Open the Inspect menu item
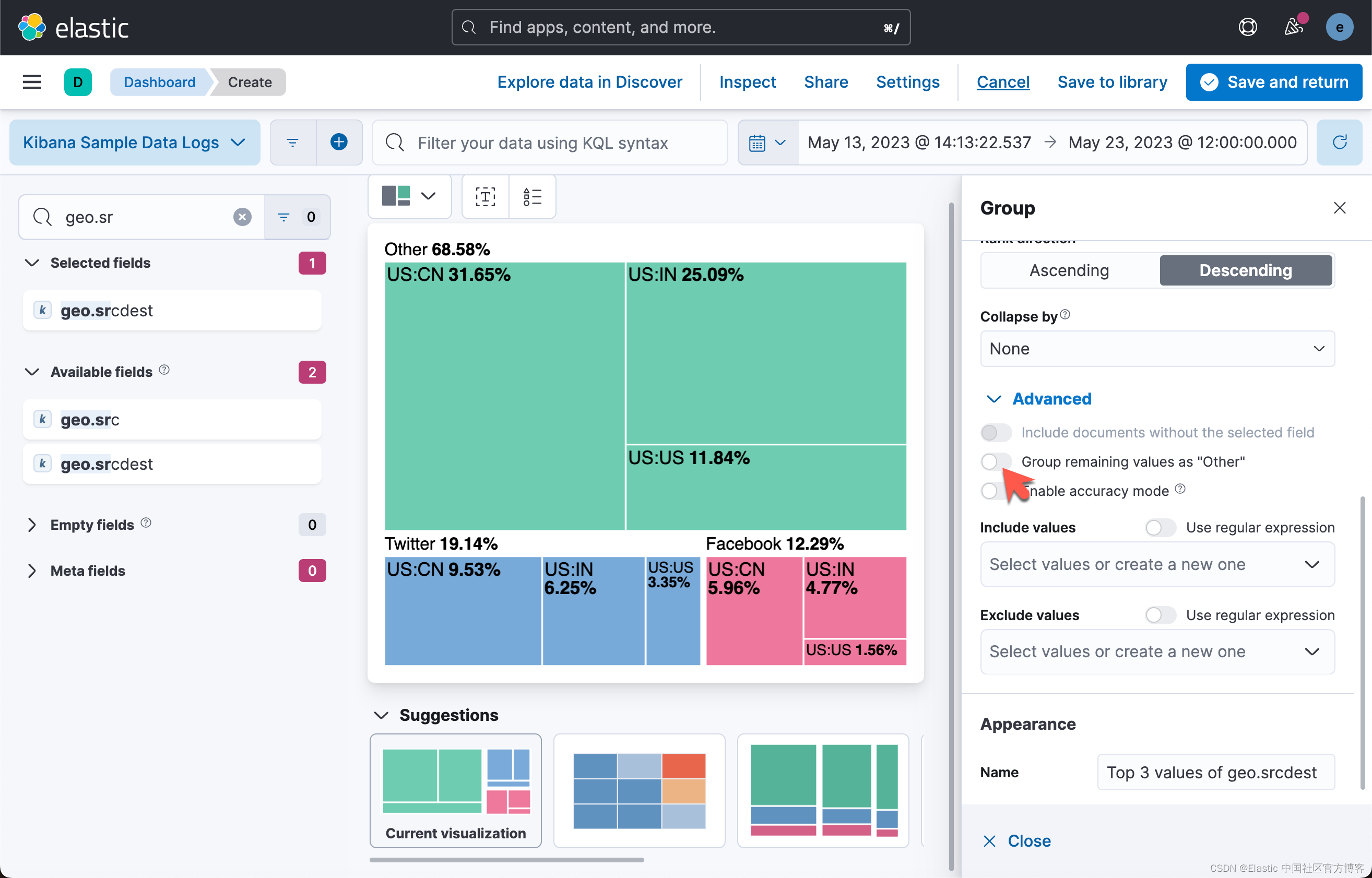 748,82
